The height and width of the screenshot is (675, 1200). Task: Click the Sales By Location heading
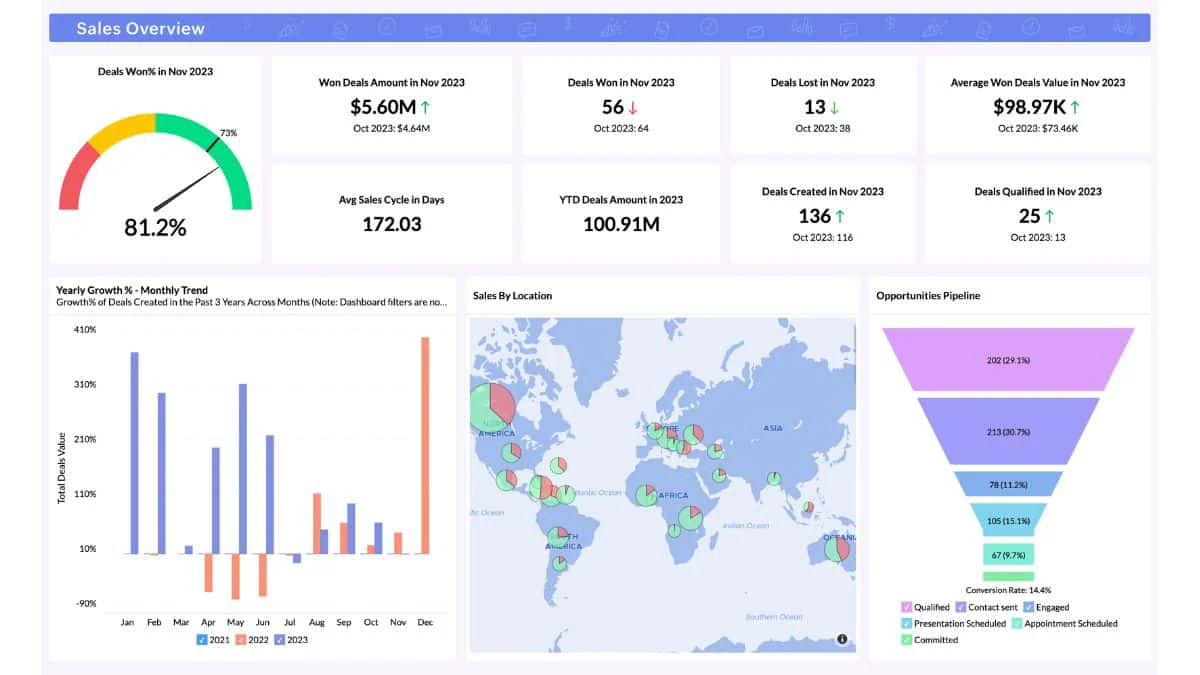[513, 296]
